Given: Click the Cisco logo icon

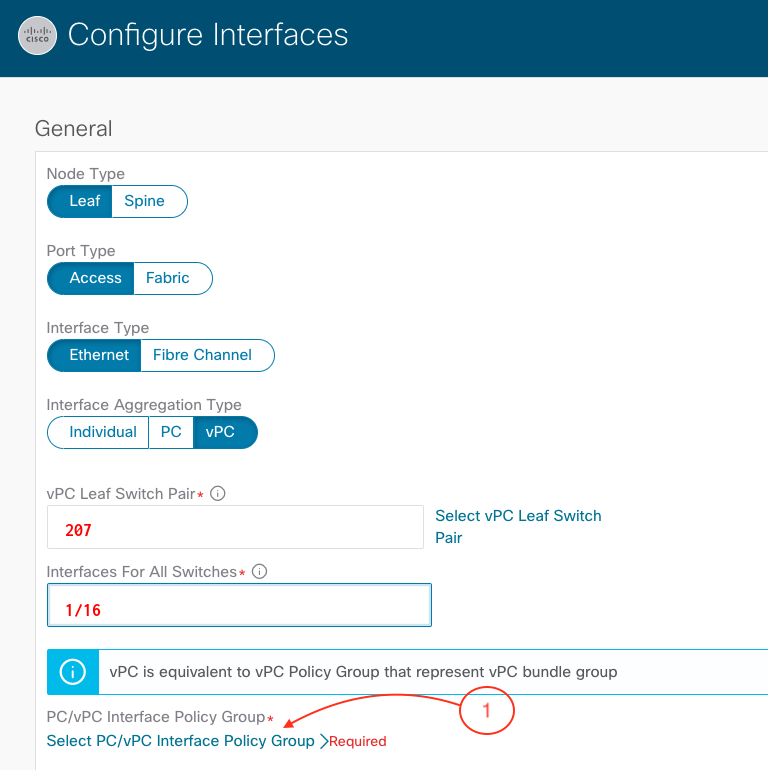Looking at the screenshot, I should 38,37.
